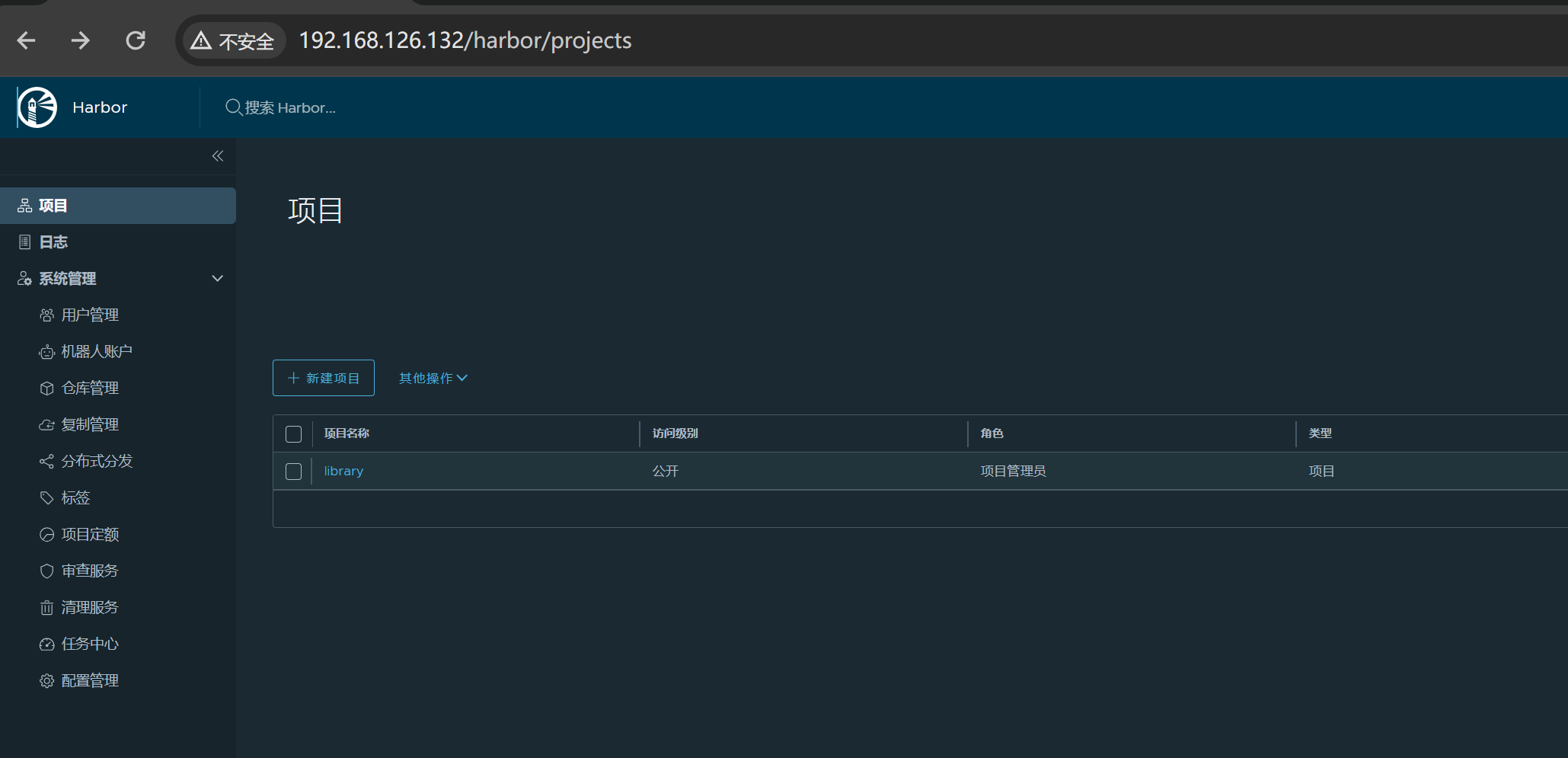Check the library project row checkbox
1568x758 pixels.
click(x=293, y=472)
